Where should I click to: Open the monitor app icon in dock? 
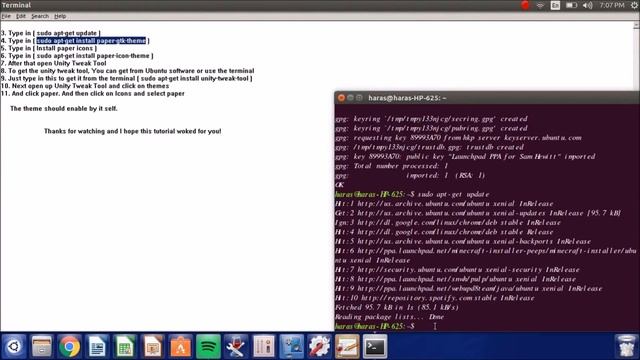pyautogui.click(x=291, y=347)
